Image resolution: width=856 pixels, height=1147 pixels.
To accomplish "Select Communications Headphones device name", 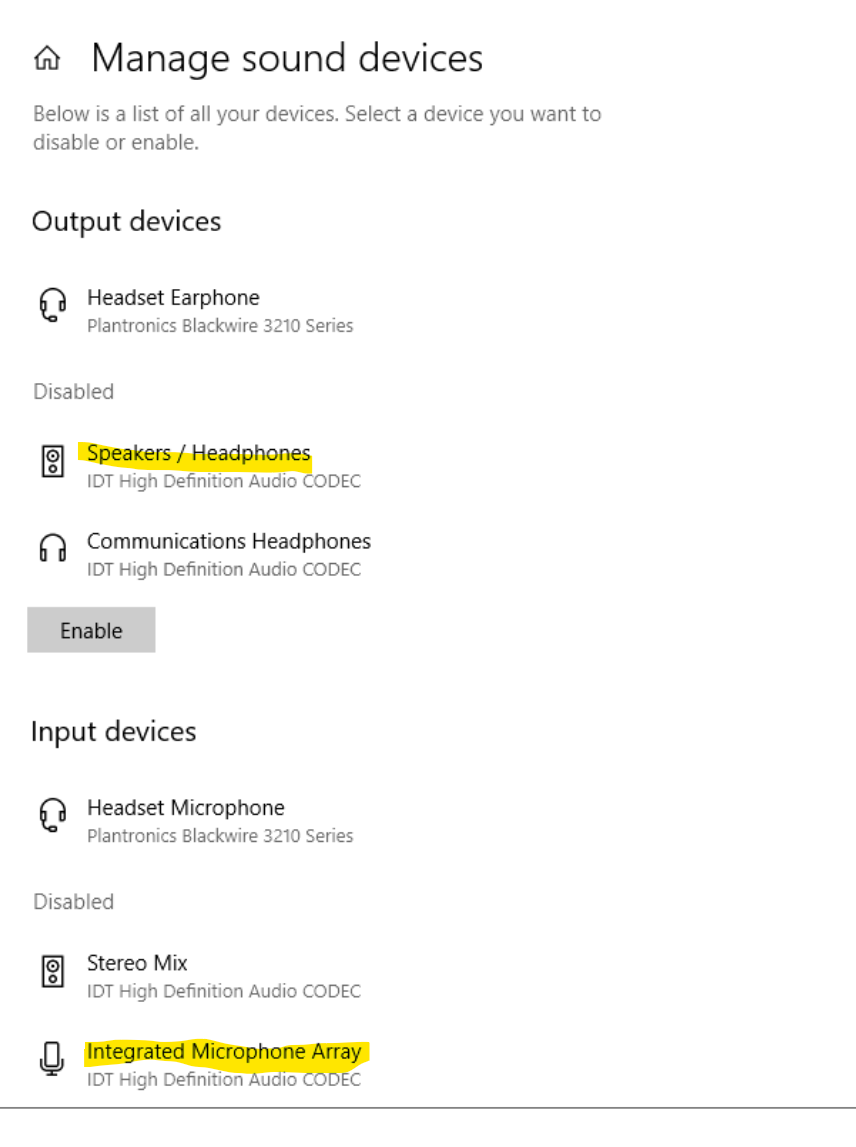I will click(229, 541).
